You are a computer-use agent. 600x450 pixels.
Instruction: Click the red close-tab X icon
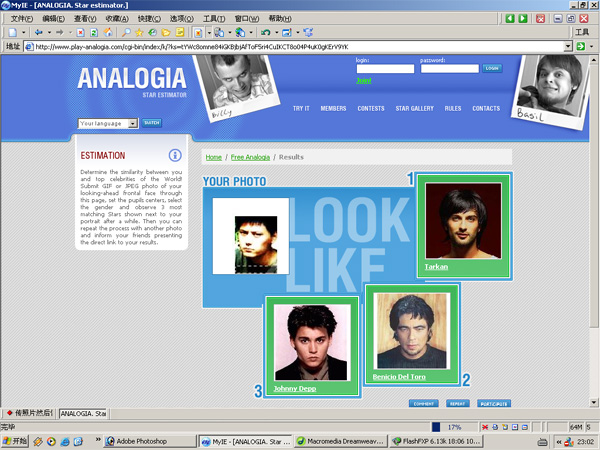click(x=540, y=18)
